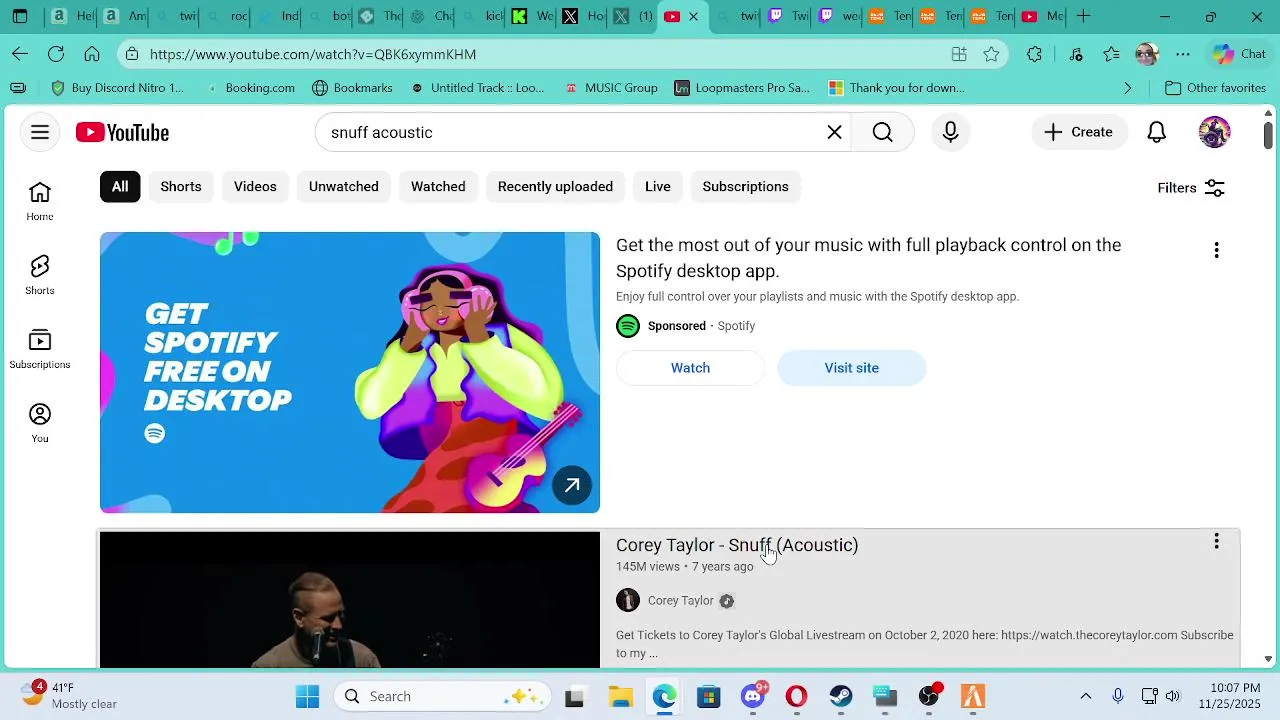Click the Spotify advertiser logo

click(x=628, y=326)
